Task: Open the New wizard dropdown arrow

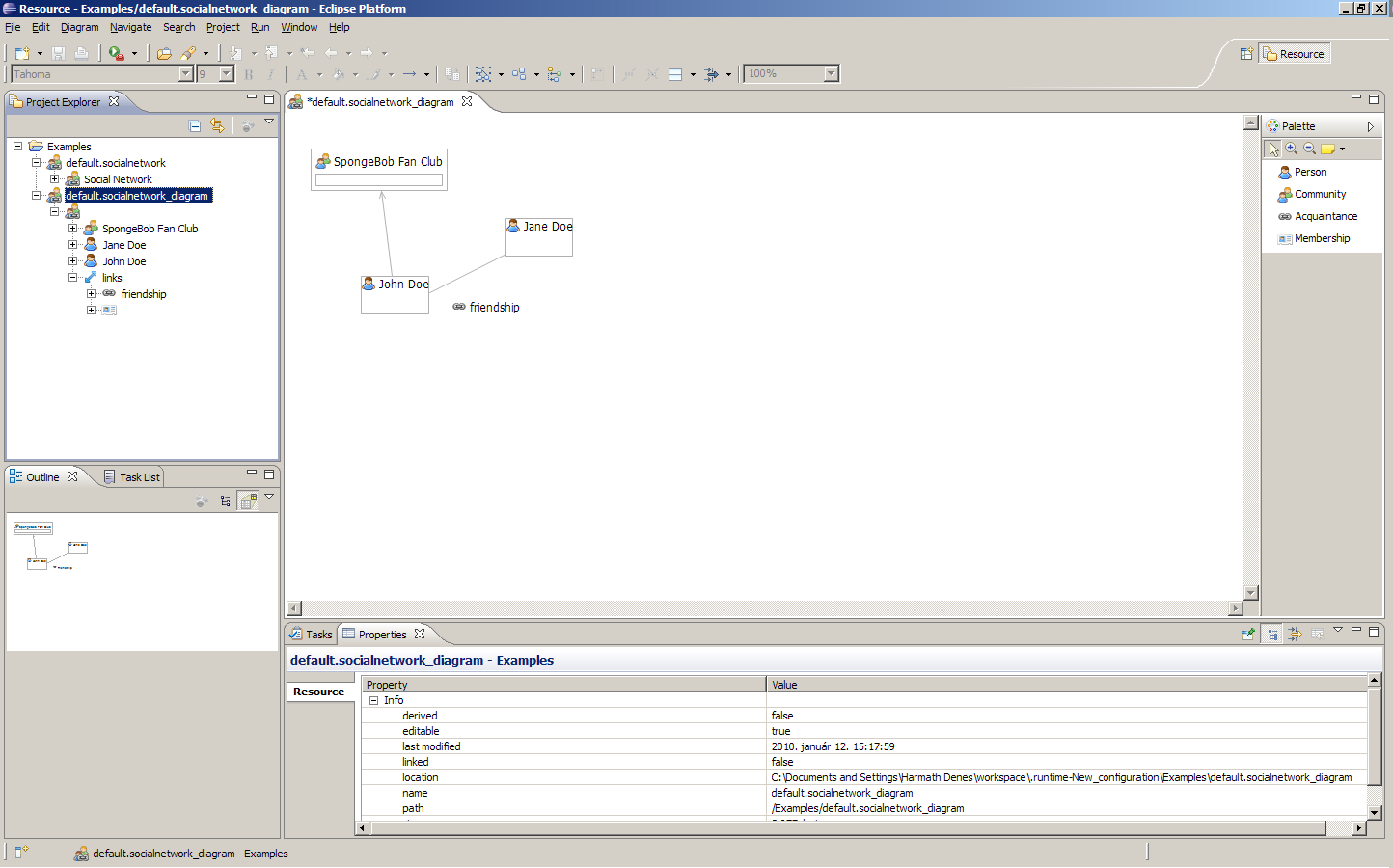Action: pos(40,54)
